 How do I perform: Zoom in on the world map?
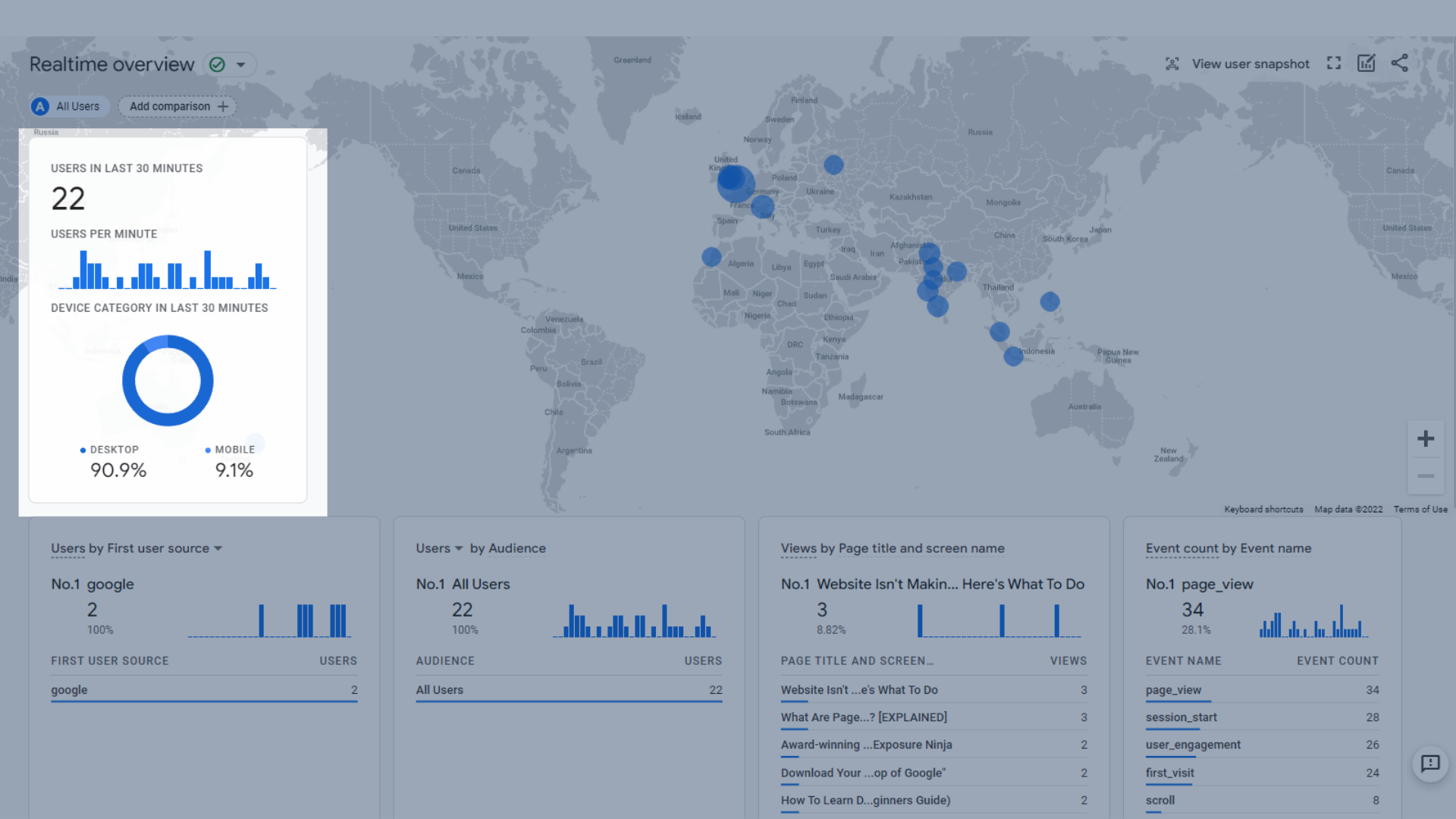tap(1426, 439)
